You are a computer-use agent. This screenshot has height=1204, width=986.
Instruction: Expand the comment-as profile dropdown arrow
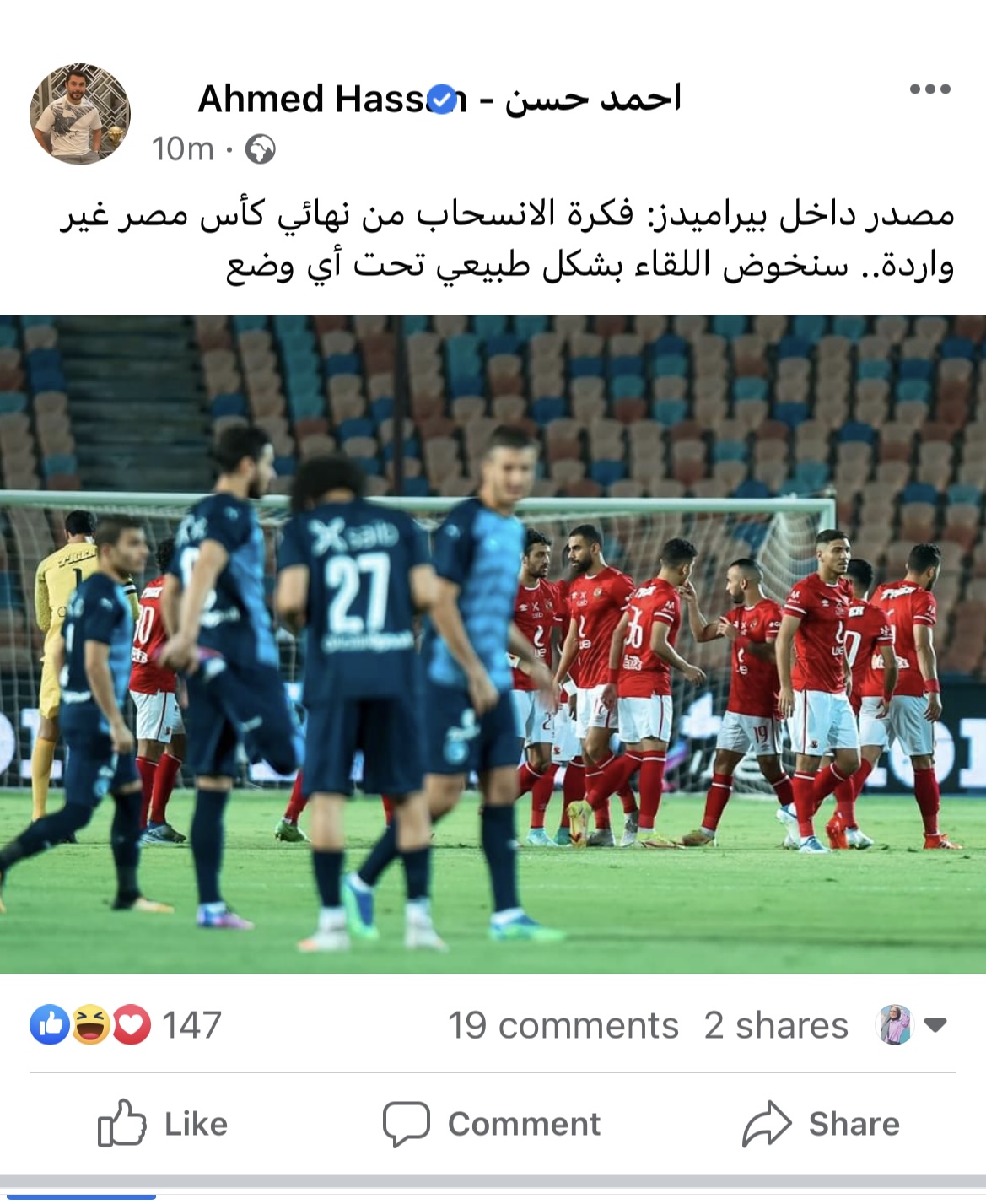(935, 1025)
